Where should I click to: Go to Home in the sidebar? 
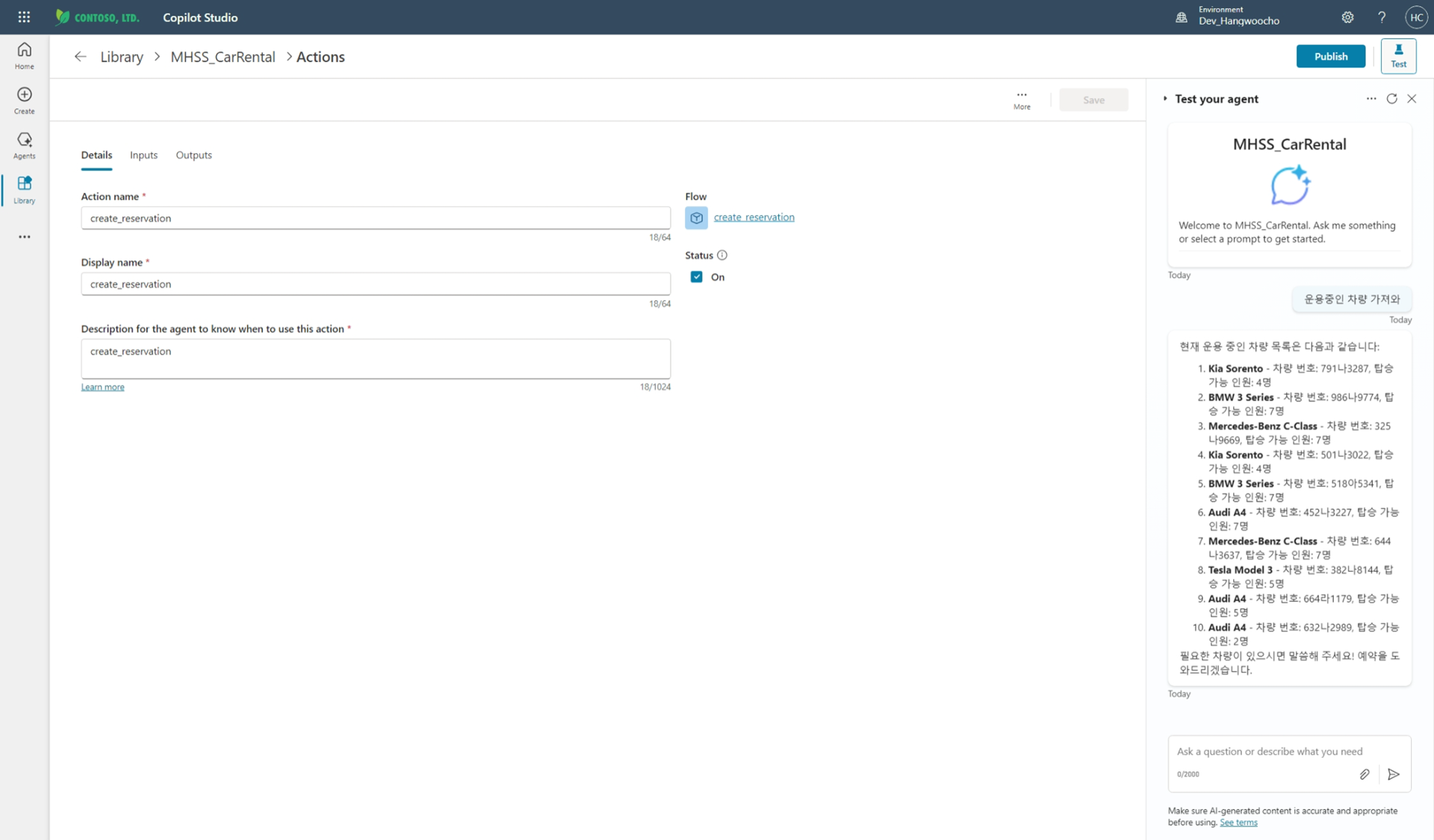(x=24, y=56)
